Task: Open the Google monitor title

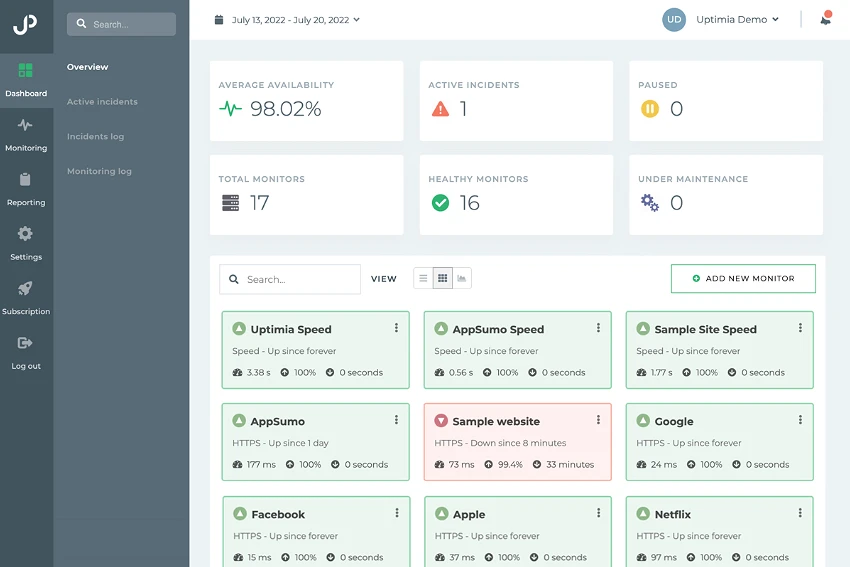Action: tap(674, 421)
